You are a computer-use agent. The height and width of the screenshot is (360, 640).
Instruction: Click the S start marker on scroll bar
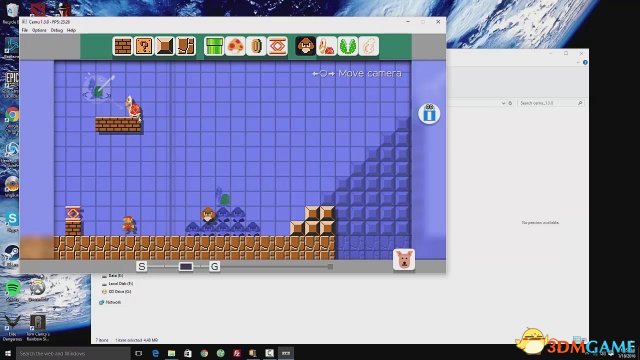pyautogui.click(x=142, y=267)
